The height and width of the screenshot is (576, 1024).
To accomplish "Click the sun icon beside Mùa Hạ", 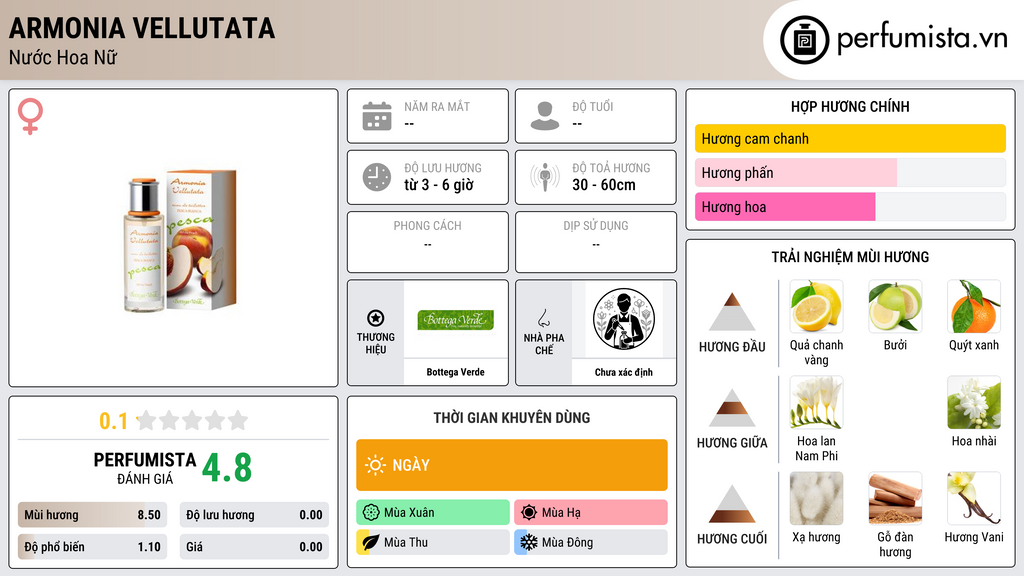I will coord(529,513).
